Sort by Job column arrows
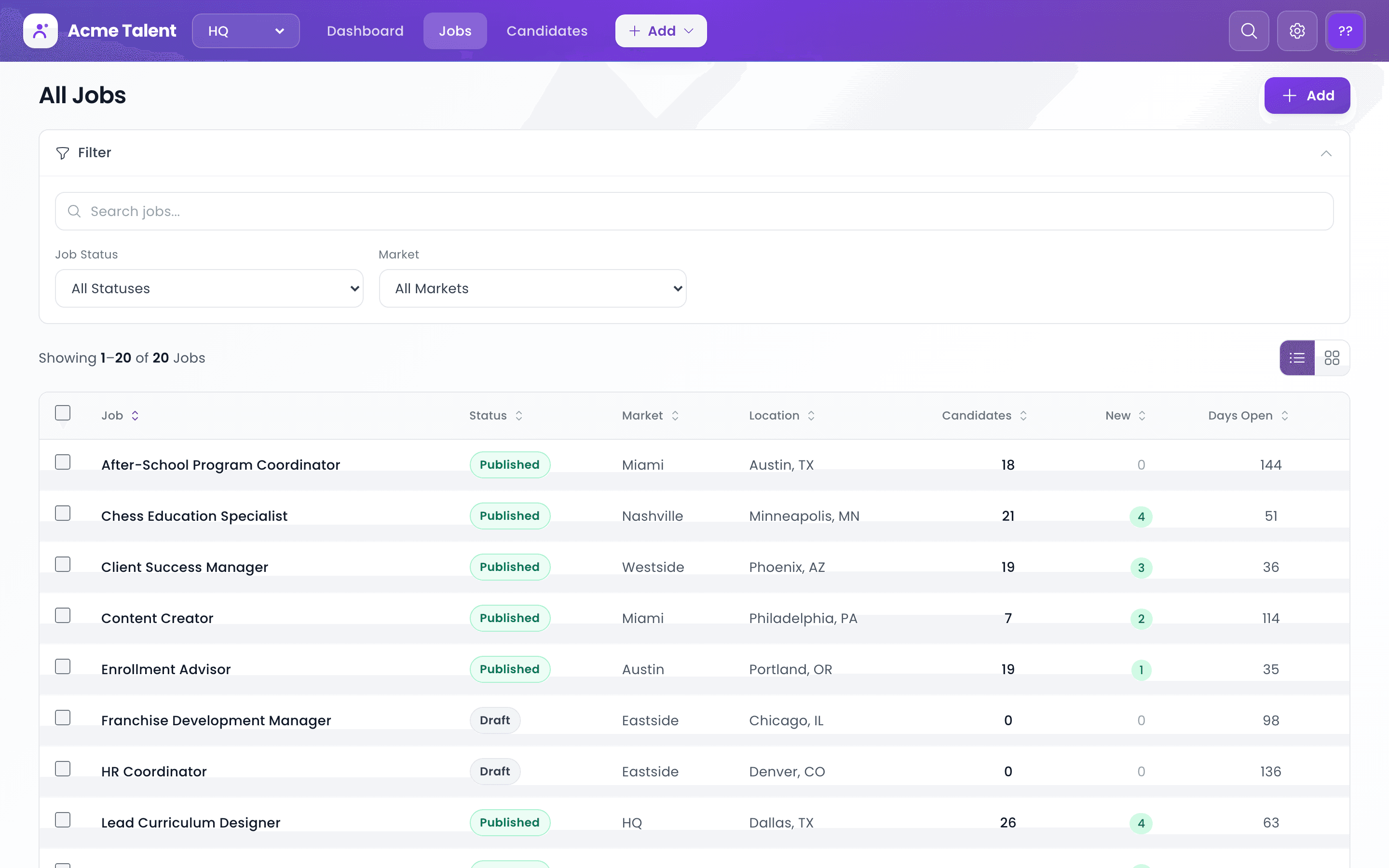The width and height of the screenshot is (1389, 868). coord(135,416)
